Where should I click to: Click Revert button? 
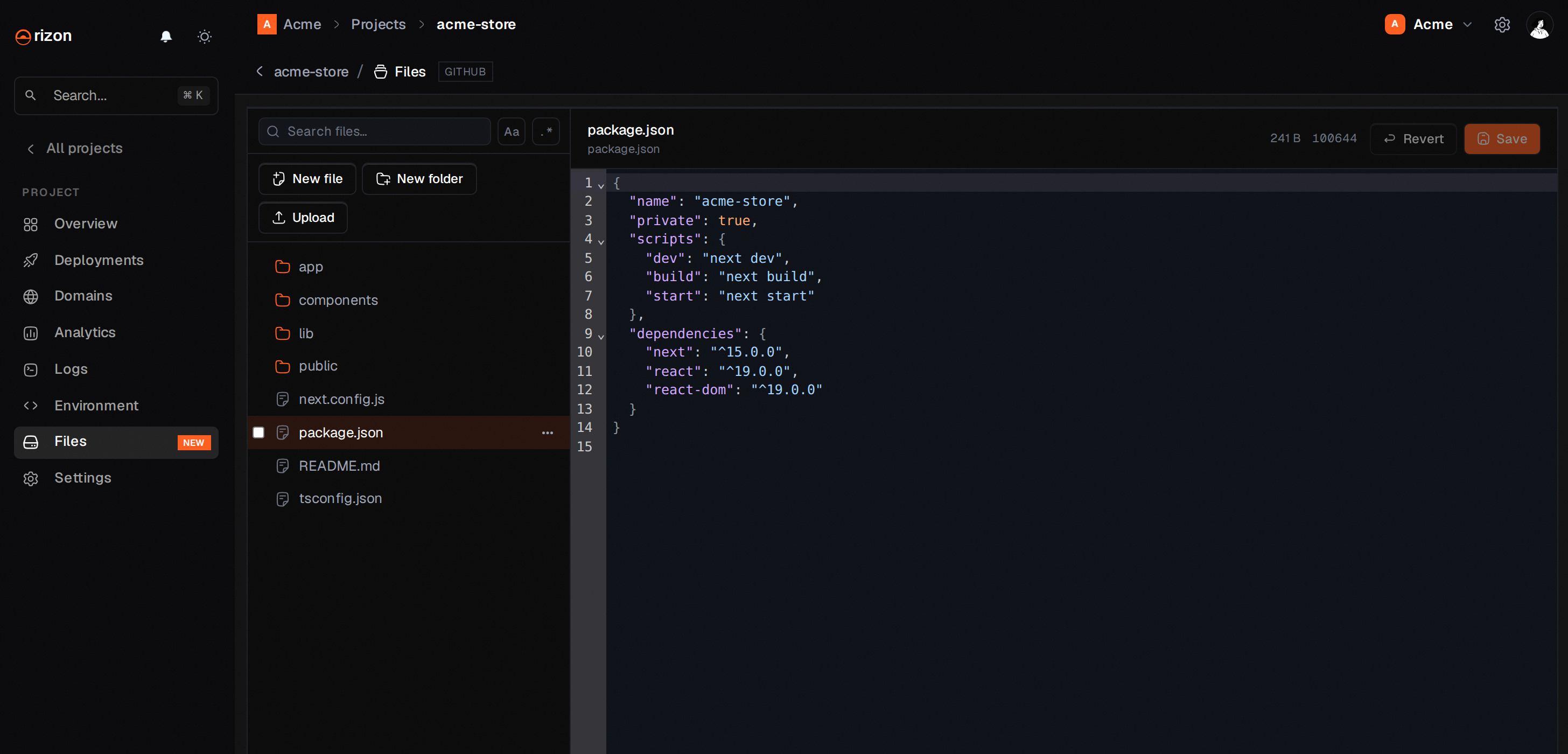coord(1413,139)
